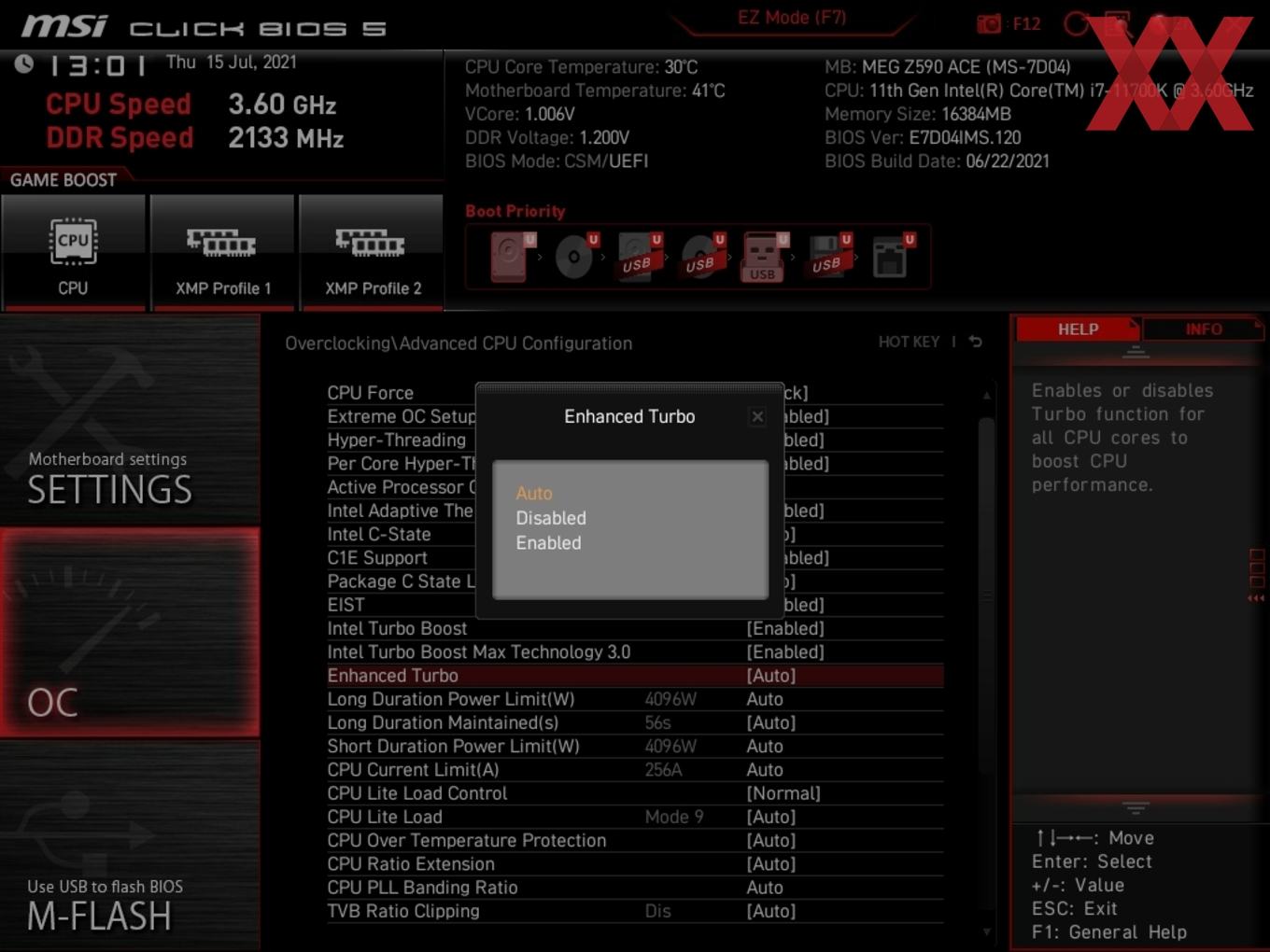Select the CPU Ratio Extension row label

[x=411, y=864]
